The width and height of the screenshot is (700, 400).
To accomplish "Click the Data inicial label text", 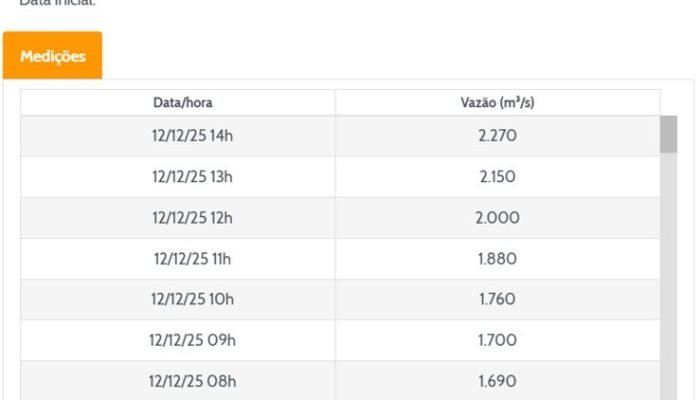I will [56, 3].
